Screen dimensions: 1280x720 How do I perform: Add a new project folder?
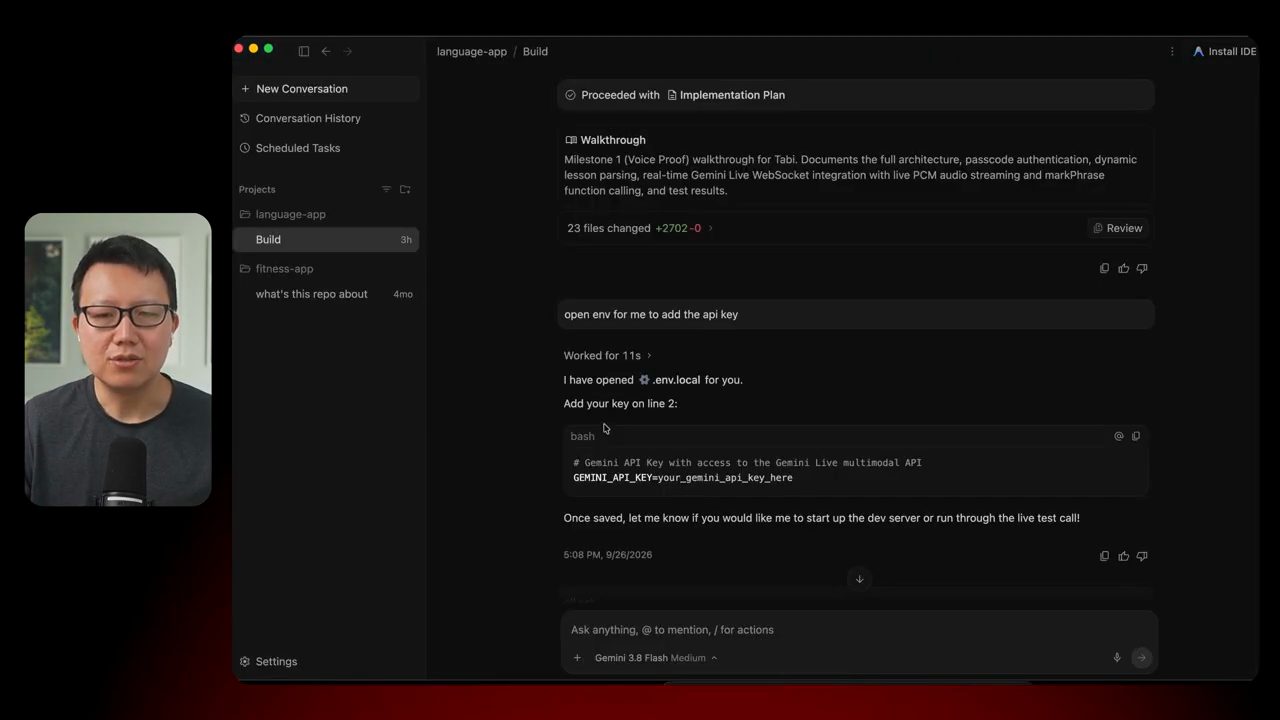(405, 189)
